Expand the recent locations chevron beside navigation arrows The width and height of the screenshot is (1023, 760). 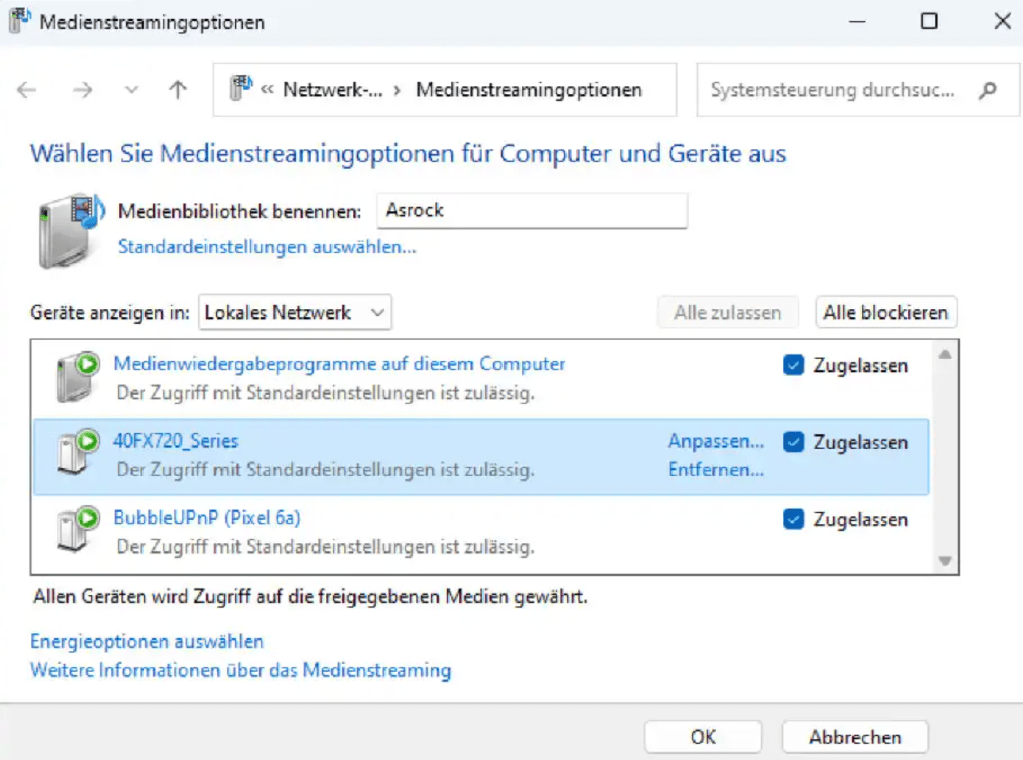[130, 89]
